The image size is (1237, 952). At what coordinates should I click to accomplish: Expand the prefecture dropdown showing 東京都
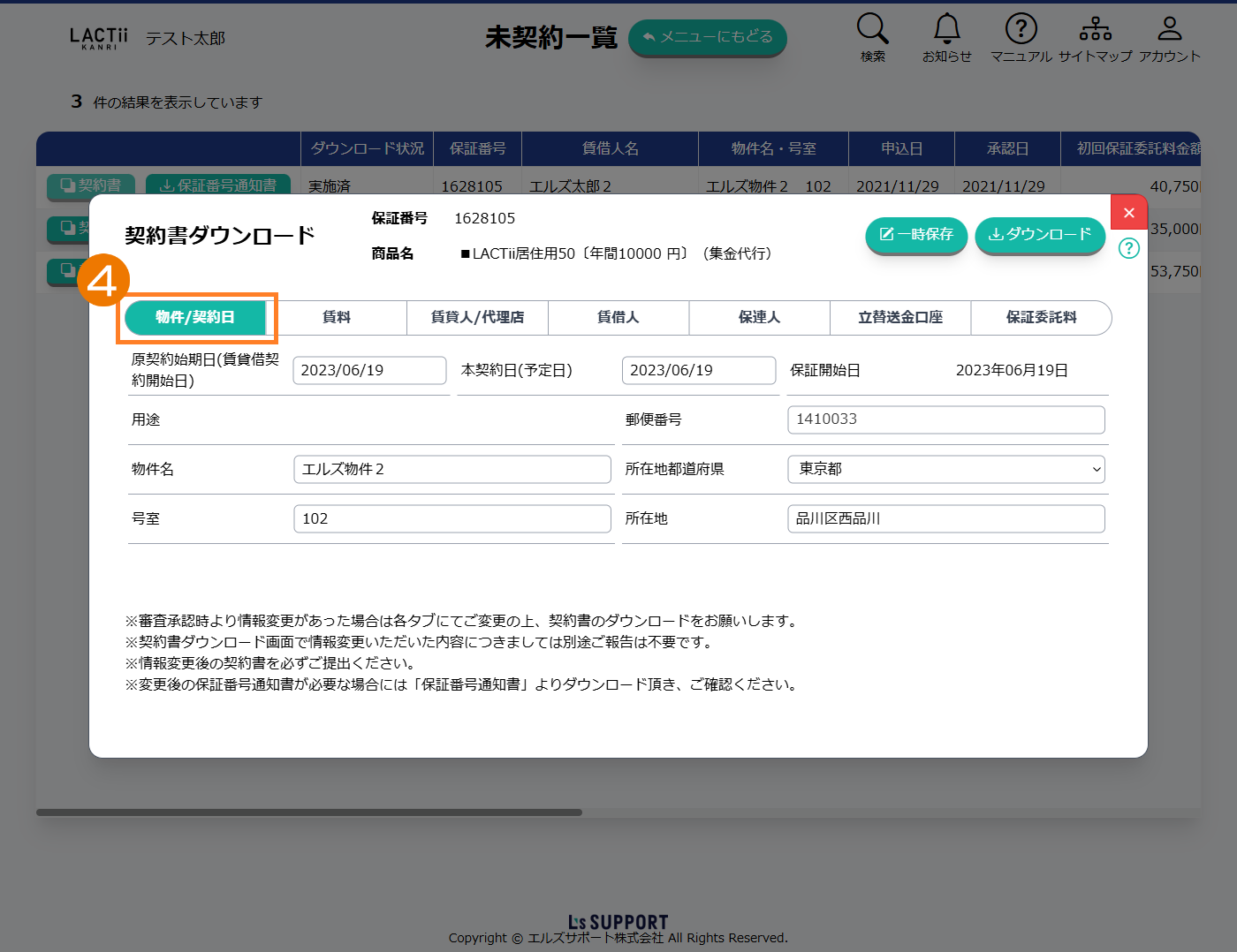click(945, 469)
